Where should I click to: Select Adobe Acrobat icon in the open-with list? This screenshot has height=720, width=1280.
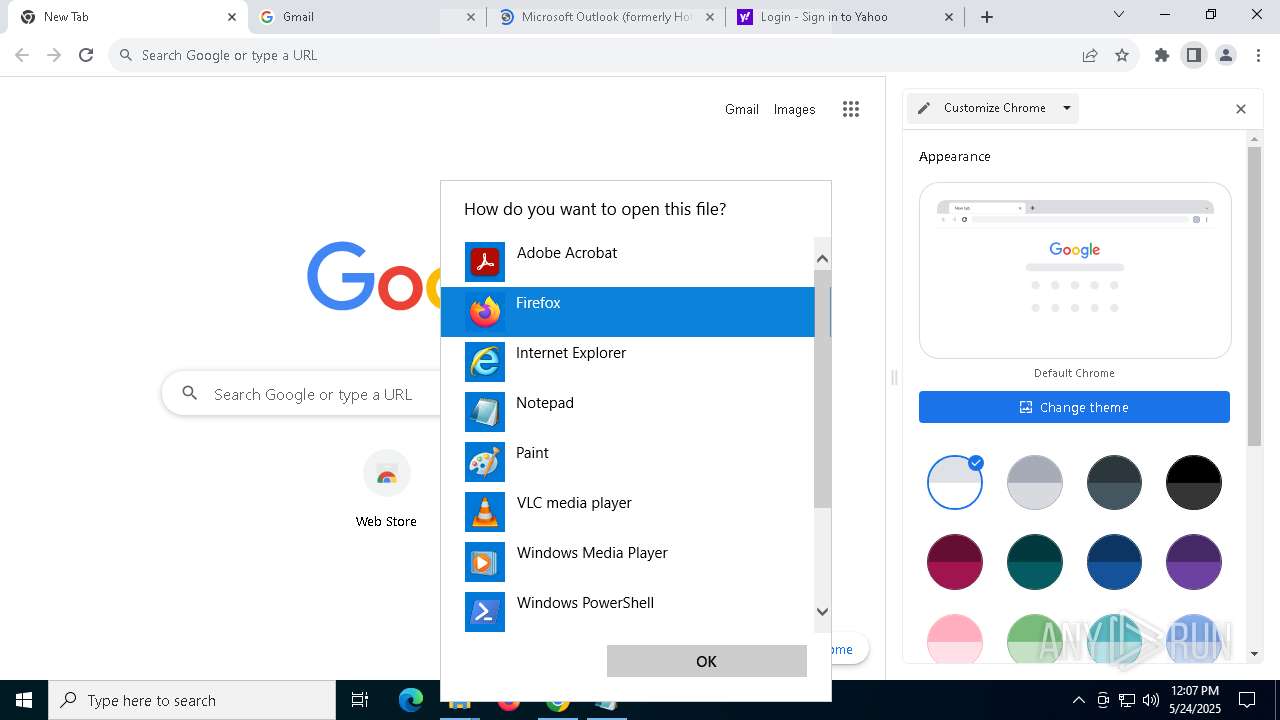485,262
